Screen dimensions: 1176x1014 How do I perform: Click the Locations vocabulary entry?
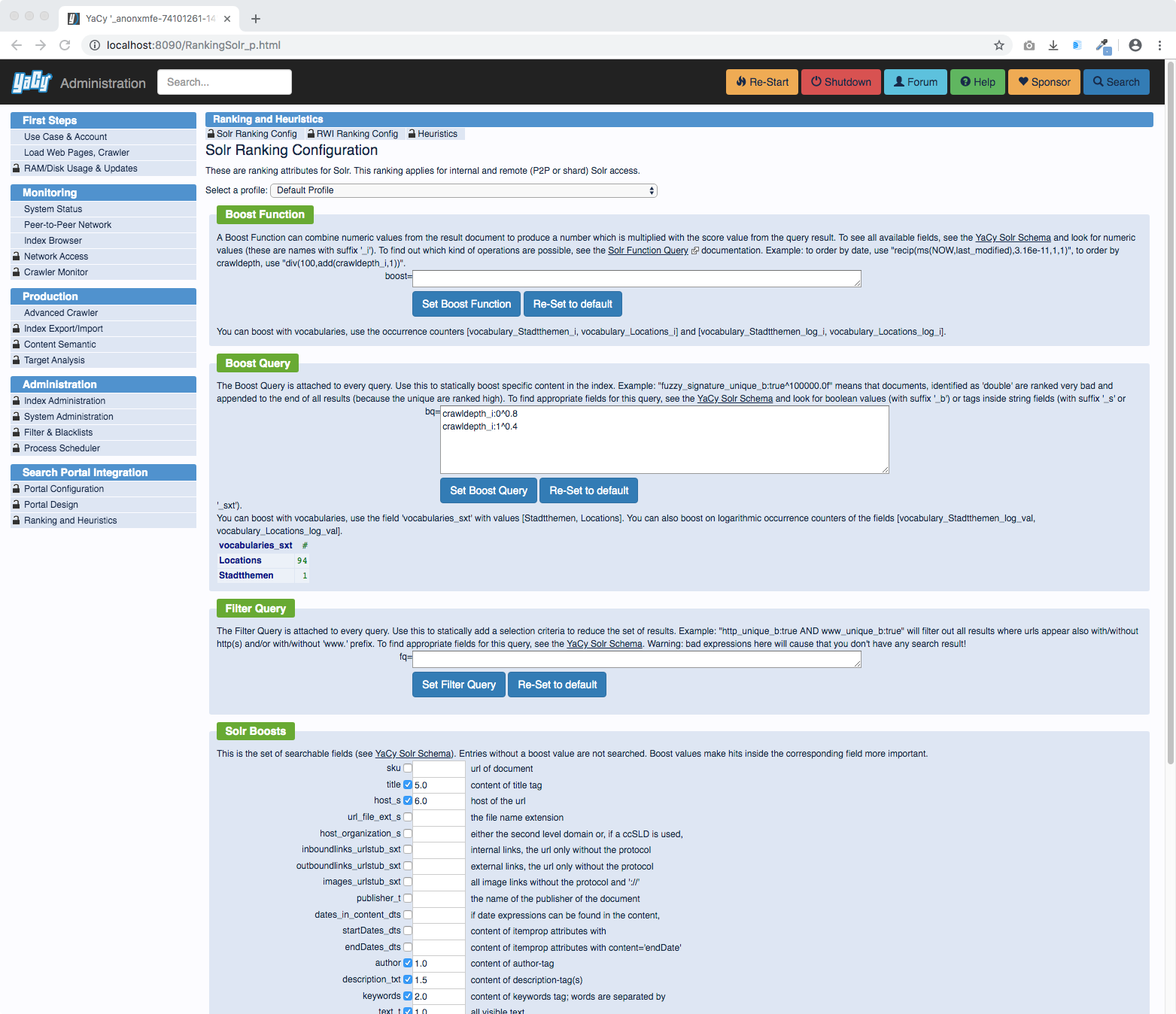pos(240,560)
